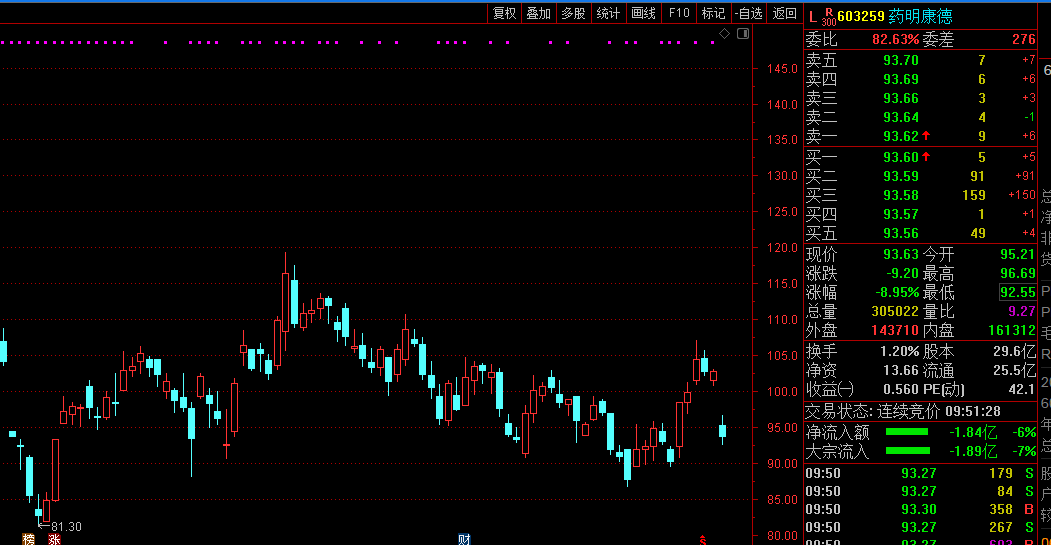The height and width of the screenshot is (545, 1051).
Task: Select the 卖五 ask price 93.70
Action: [x=901, y=60]
